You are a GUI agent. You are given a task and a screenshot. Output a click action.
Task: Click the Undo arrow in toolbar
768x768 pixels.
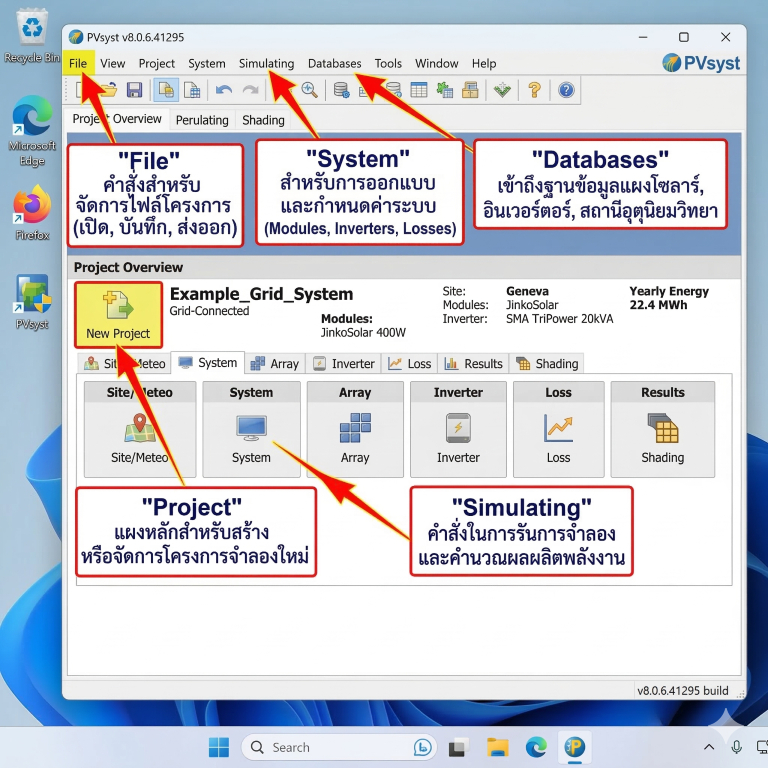tap(224, 90)
